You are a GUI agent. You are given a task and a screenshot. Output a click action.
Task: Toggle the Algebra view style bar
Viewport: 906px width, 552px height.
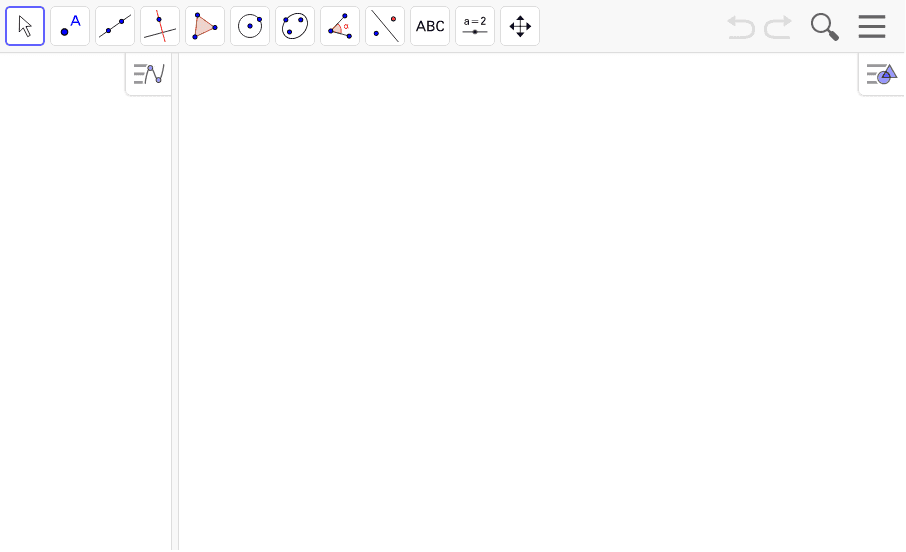tap(148, 74)
